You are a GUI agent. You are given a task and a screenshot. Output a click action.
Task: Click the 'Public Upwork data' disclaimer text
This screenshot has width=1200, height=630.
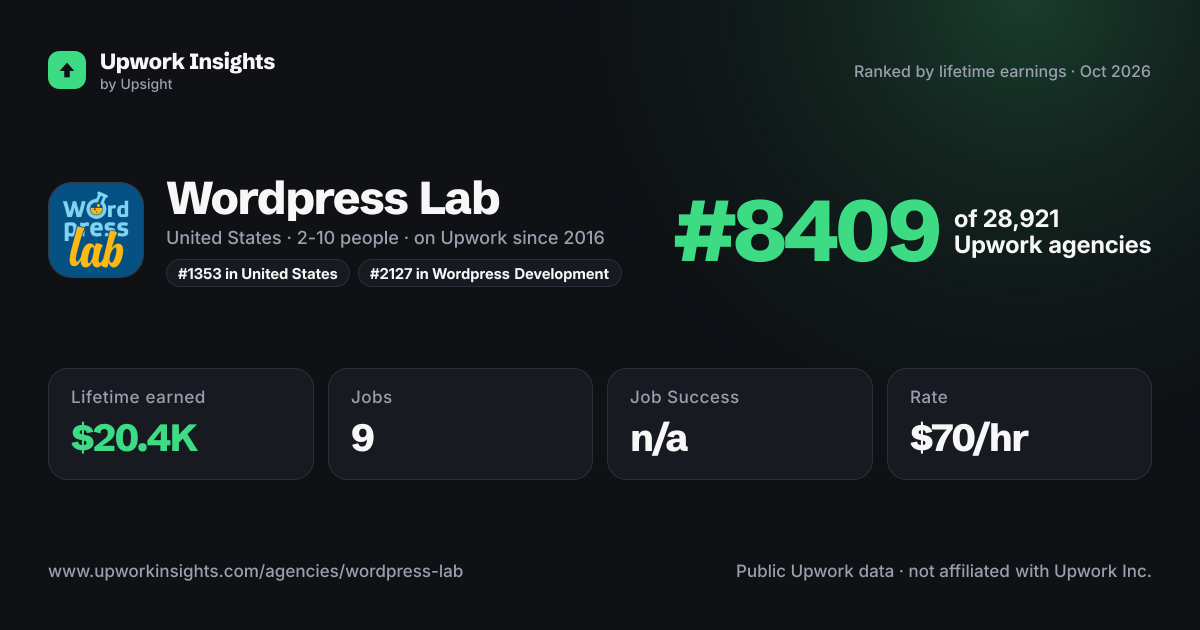click(x=944, y=571)
